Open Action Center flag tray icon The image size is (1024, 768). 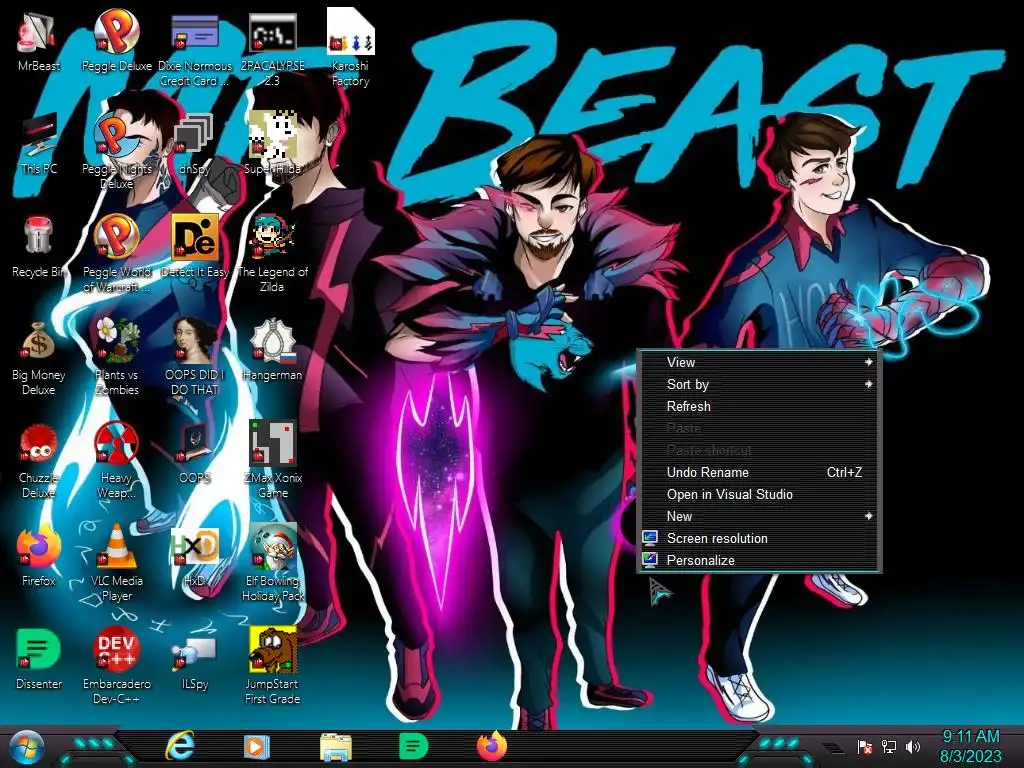coord(865,747)
